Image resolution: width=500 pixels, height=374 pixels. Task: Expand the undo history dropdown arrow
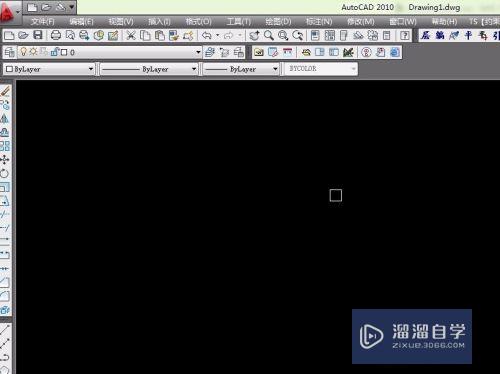[218, 35]
